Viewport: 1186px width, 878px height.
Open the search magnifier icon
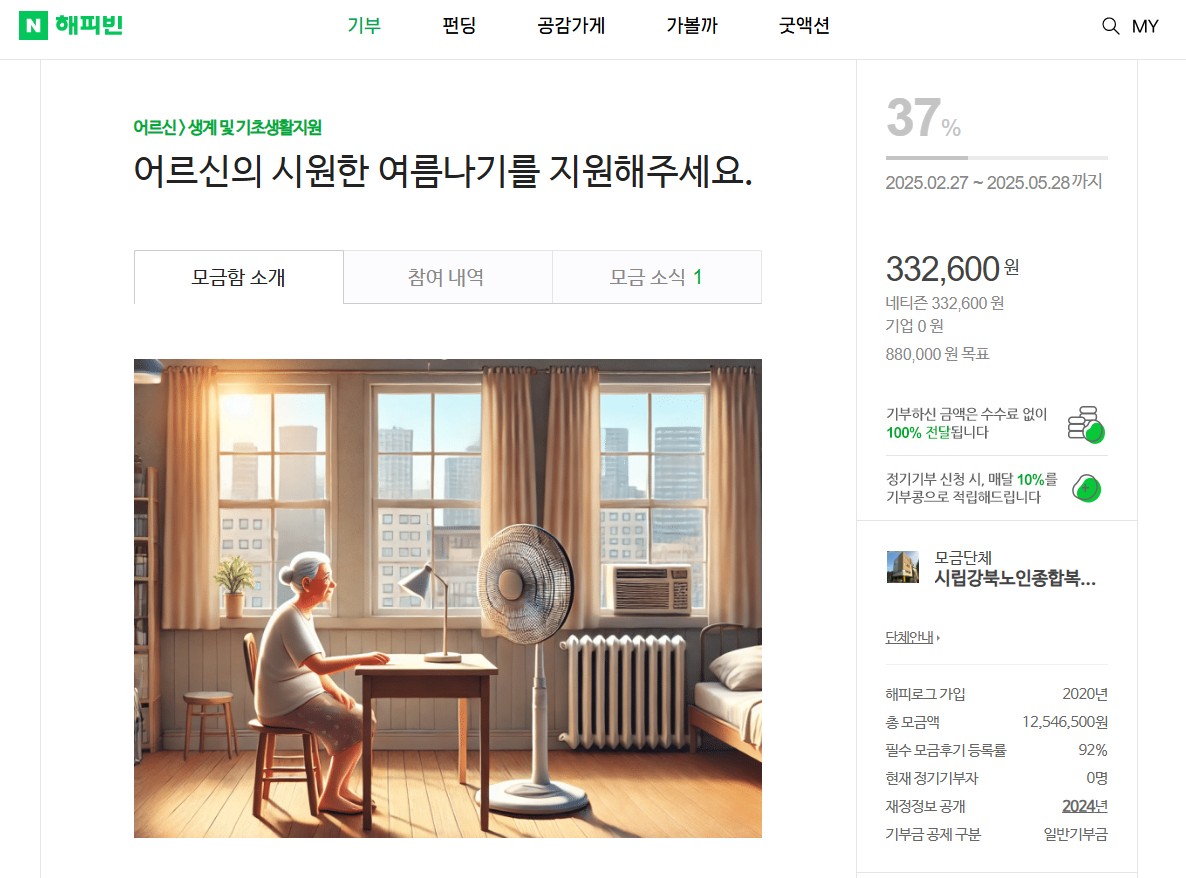pyautogui.click(x=1110, y=26)
